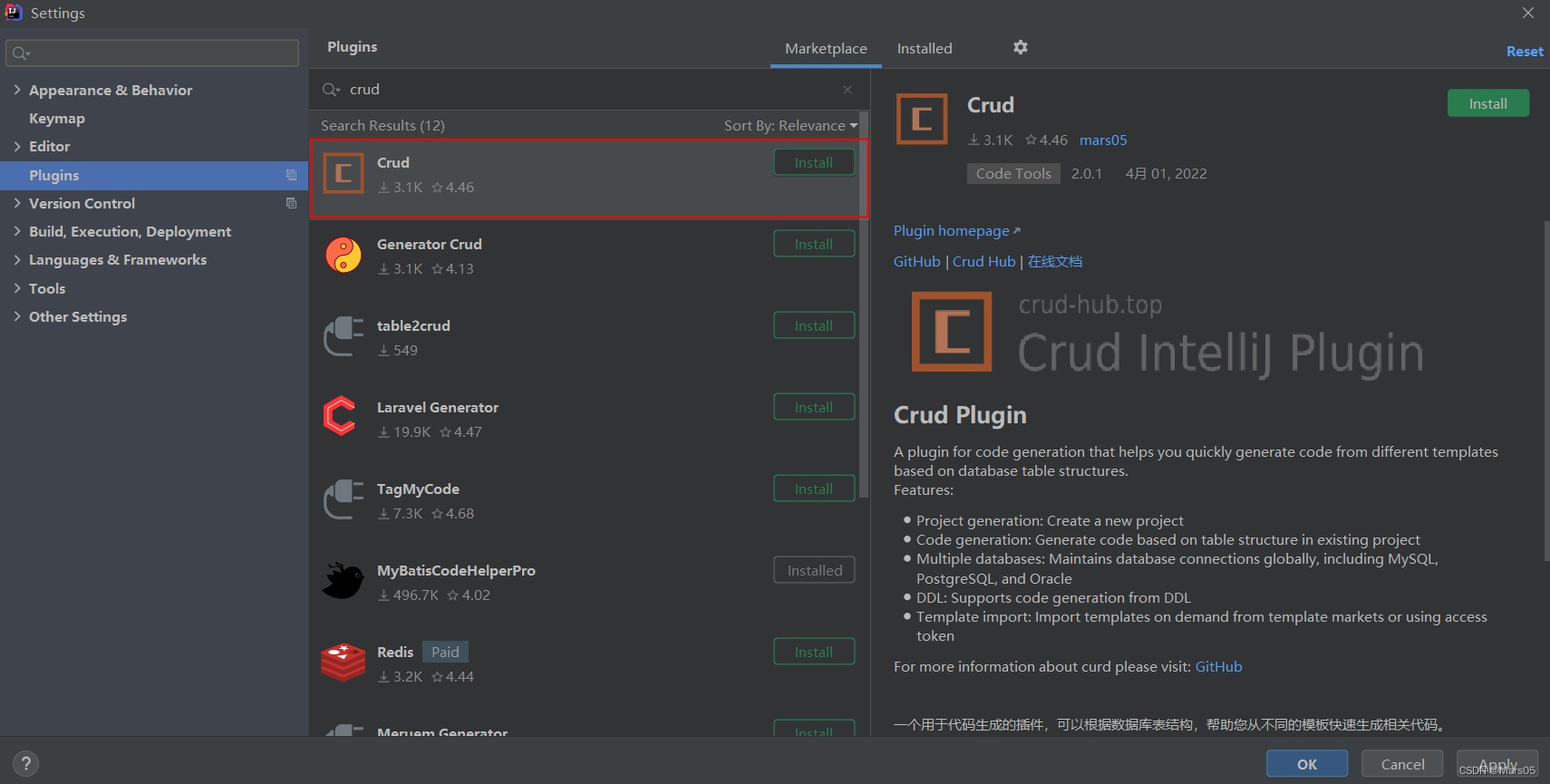Viewport: 1550px width, 784px height.
Task: Click the Laravel Generator red icon
Action: tap(340, 416)
